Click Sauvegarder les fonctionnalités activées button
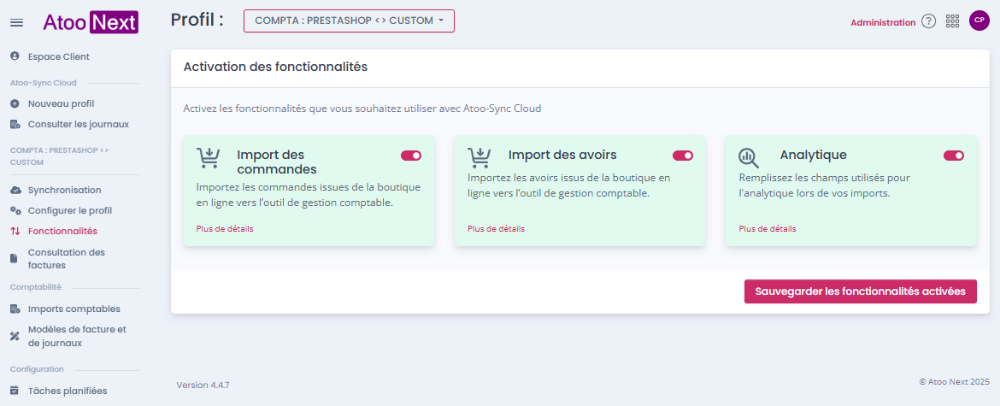Screen dimensions: 1000x406 (860, 291)
